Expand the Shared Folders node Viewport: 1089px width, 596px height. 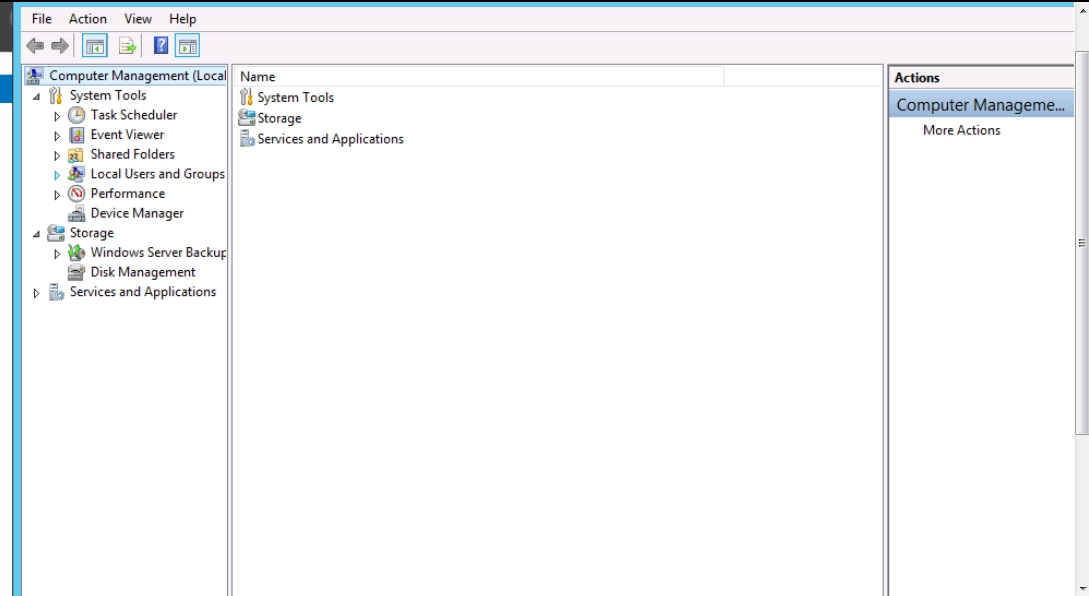[57, 156]
